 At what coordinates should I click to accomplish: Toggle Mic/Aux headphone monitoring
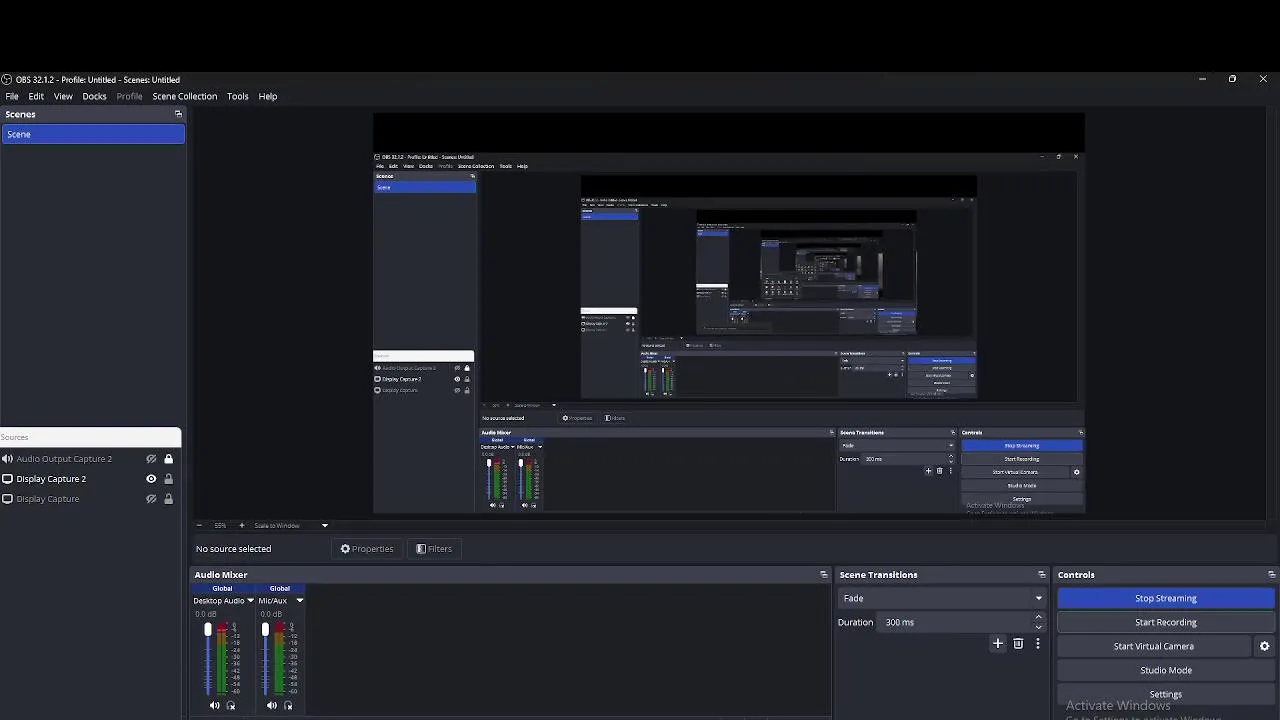point(288,705)
